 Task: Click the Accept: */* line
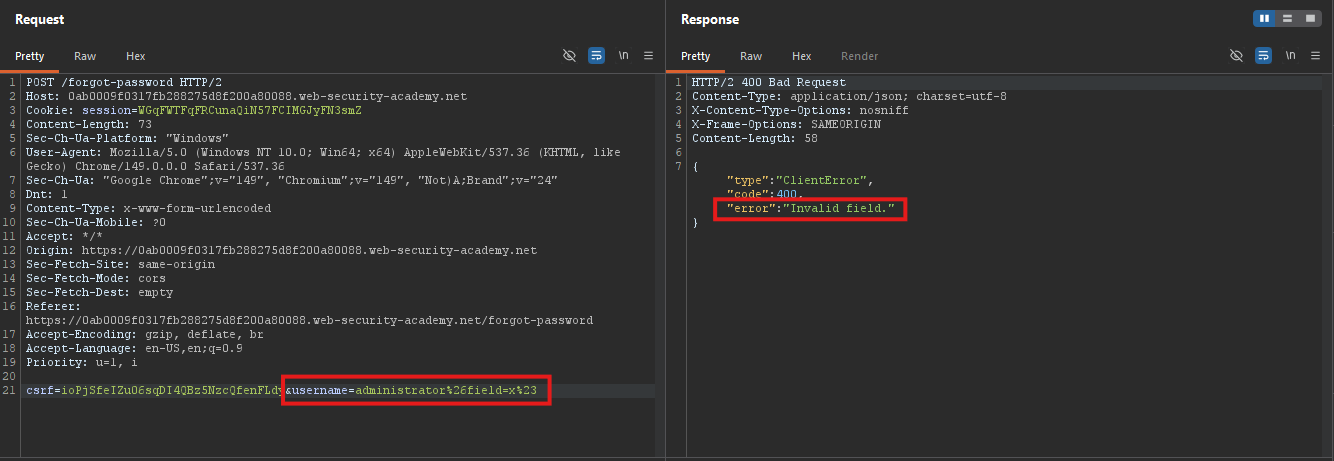click(x=64, y=237)
